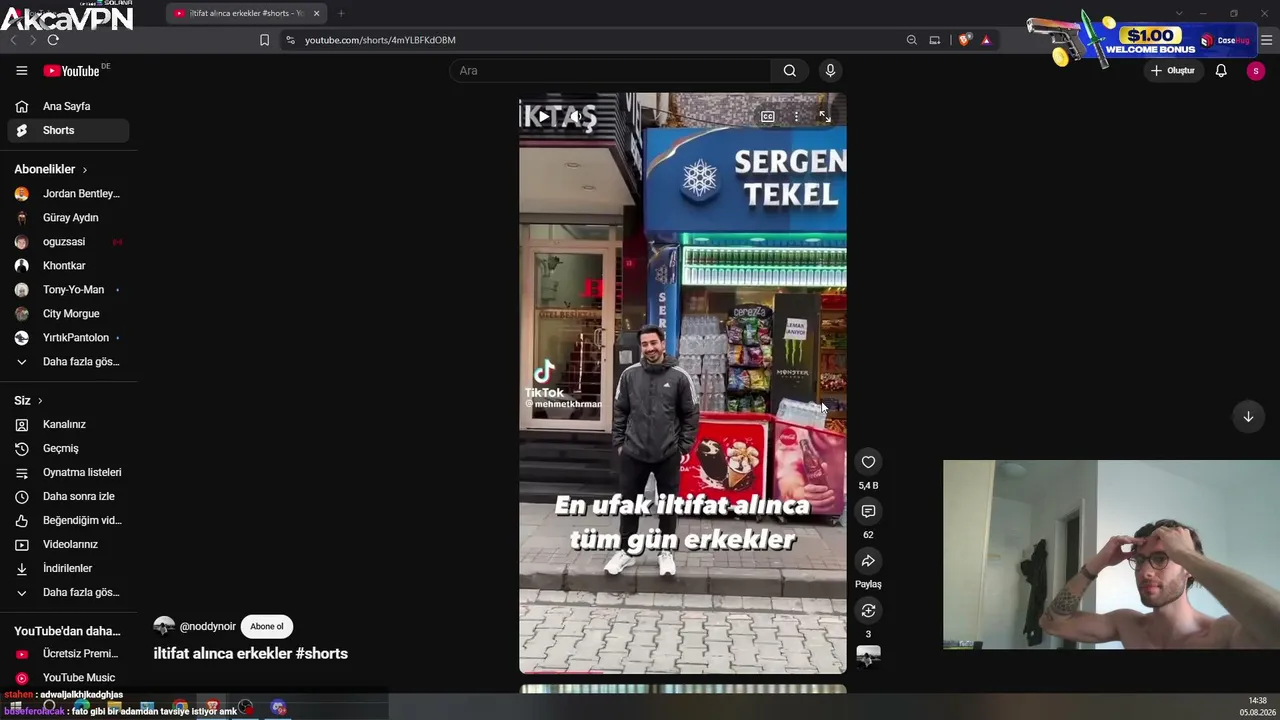This screenshot has width=1280, height=720.
Task: Subscribe with the 'Abone ol' button
Action: pos(267,627)
